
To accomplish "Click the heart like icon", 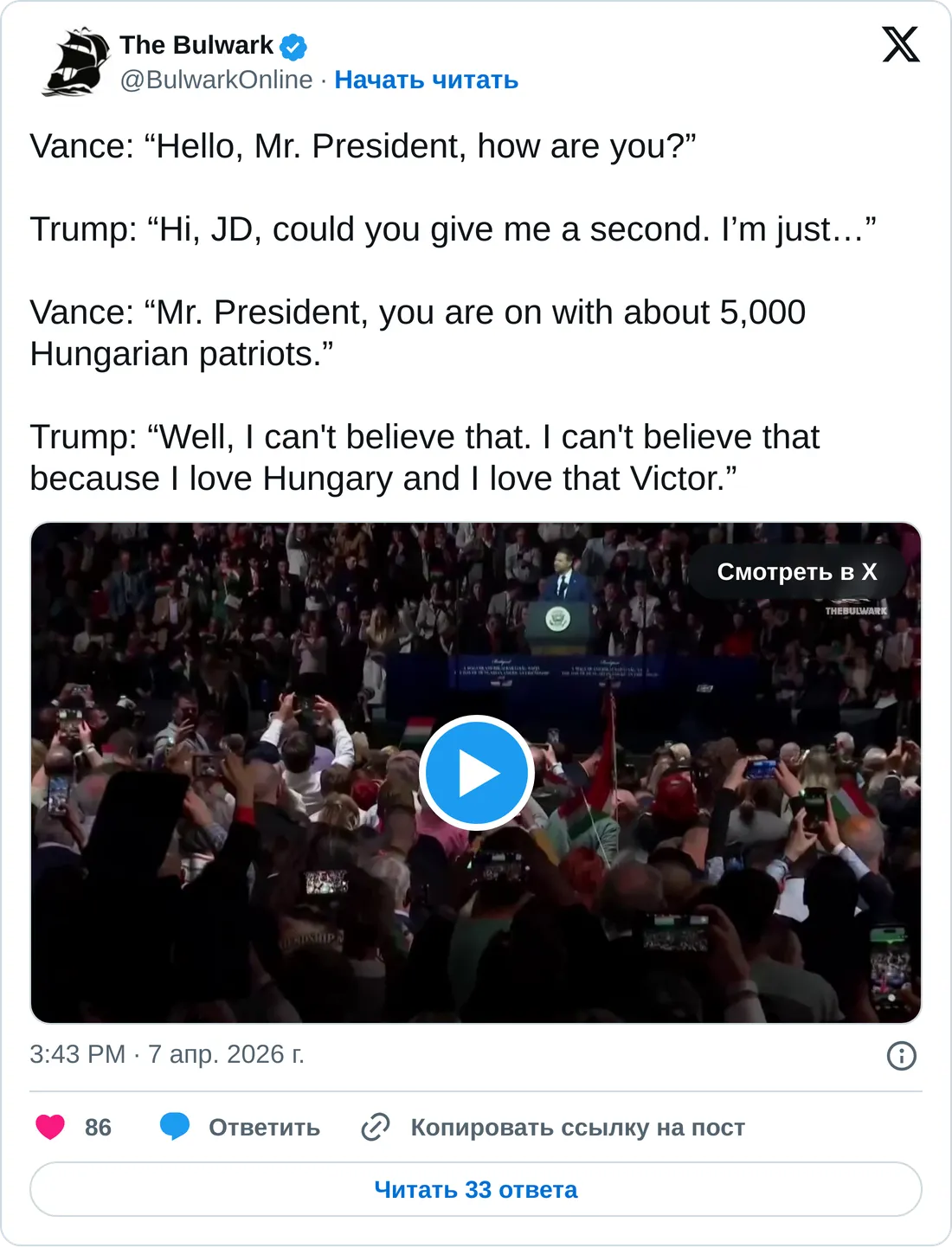I will pyautogui.click(x=50, y=1127).
